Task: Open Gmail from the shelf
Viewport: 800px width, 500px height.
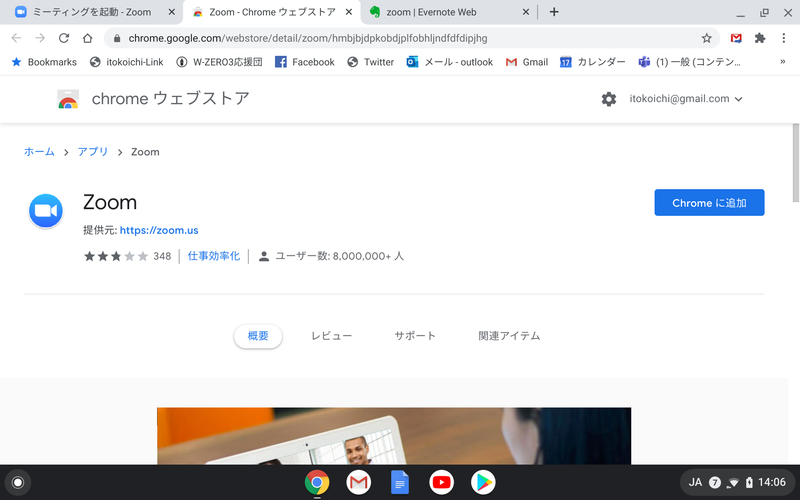Action: coord(358,482)
